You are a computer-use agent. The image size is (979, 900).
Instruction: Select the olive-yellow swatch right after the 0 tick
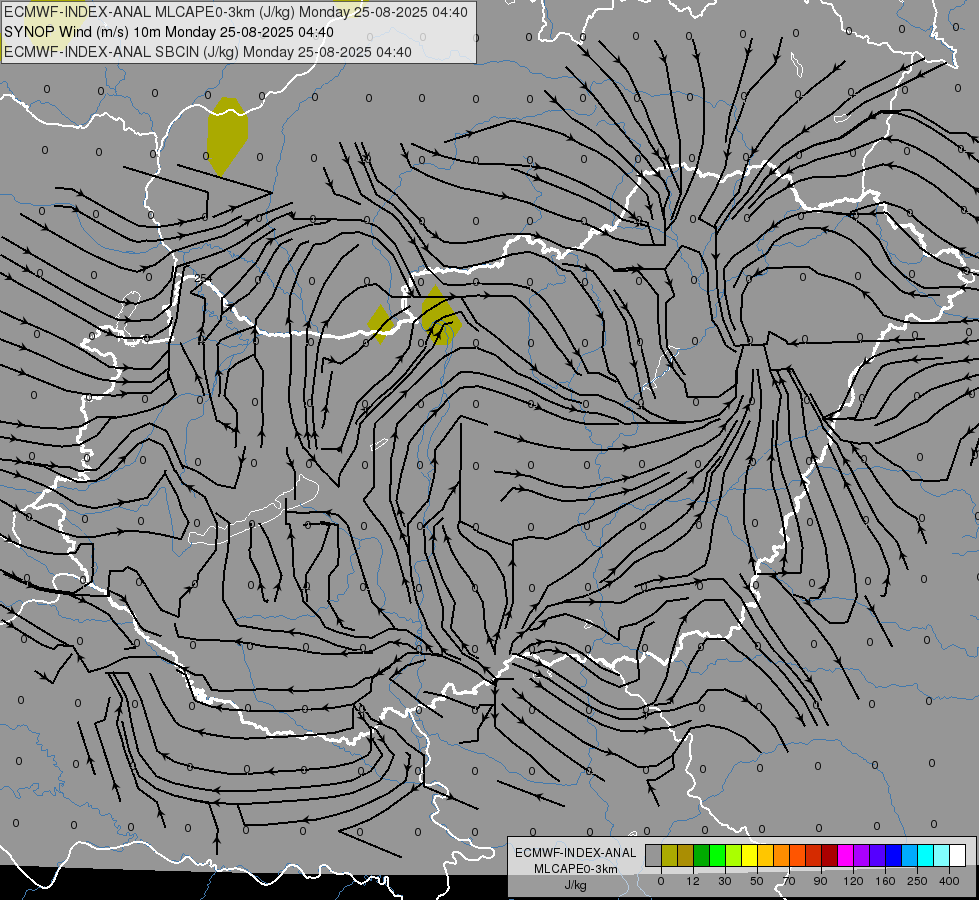pyautogui.click(x=670, y=855)
